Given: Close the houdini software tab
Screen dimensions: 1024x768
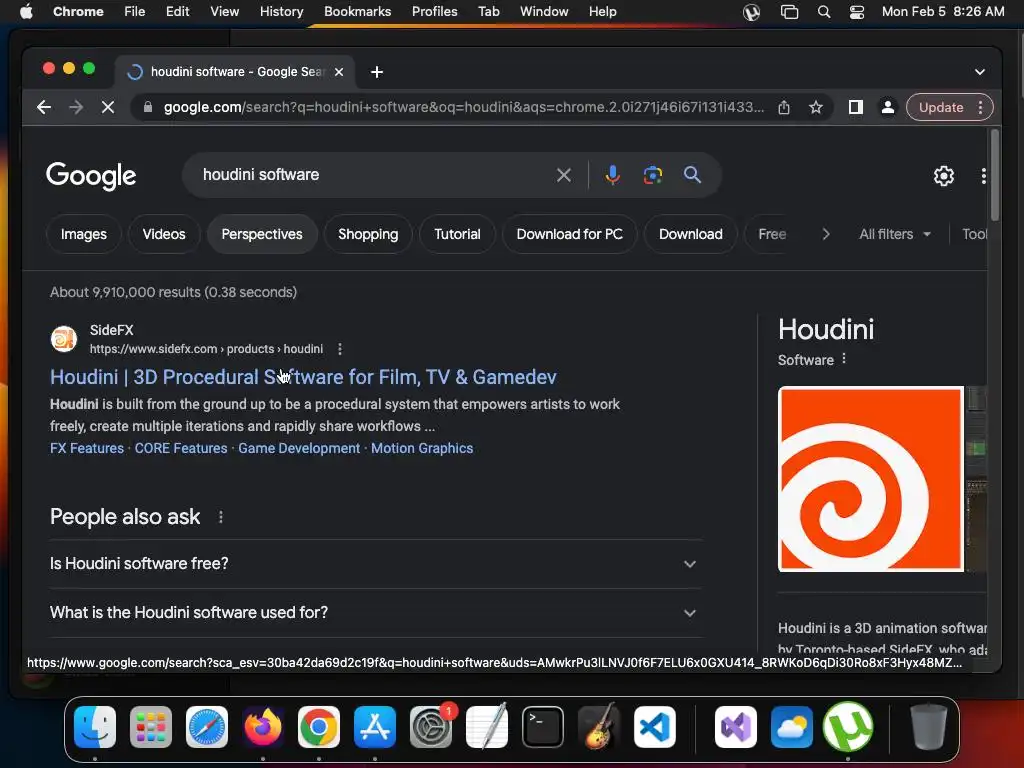Looking at the screenshot, I should [x=339, y=72].
